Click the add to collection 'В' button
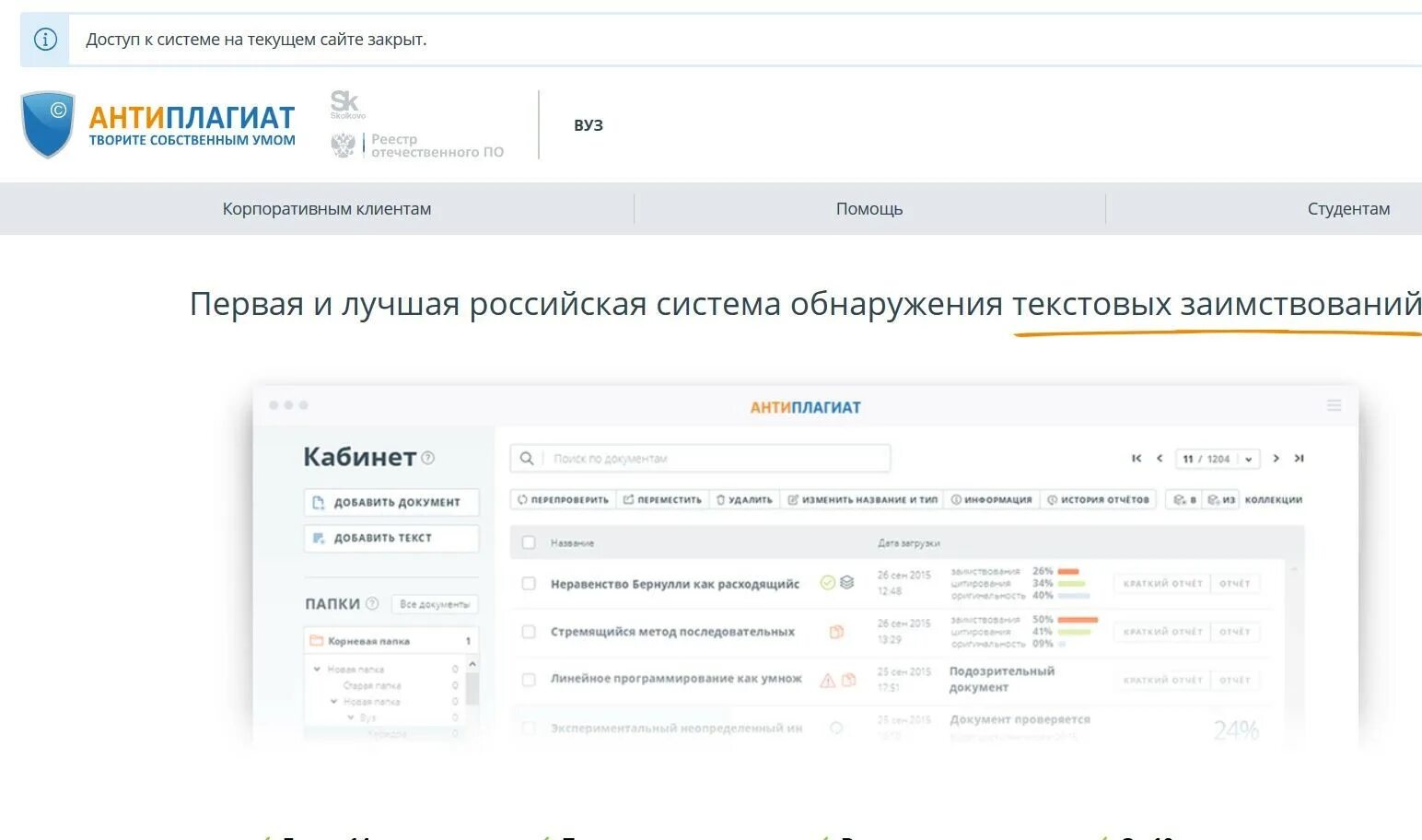 click(x=1184, y=499)
